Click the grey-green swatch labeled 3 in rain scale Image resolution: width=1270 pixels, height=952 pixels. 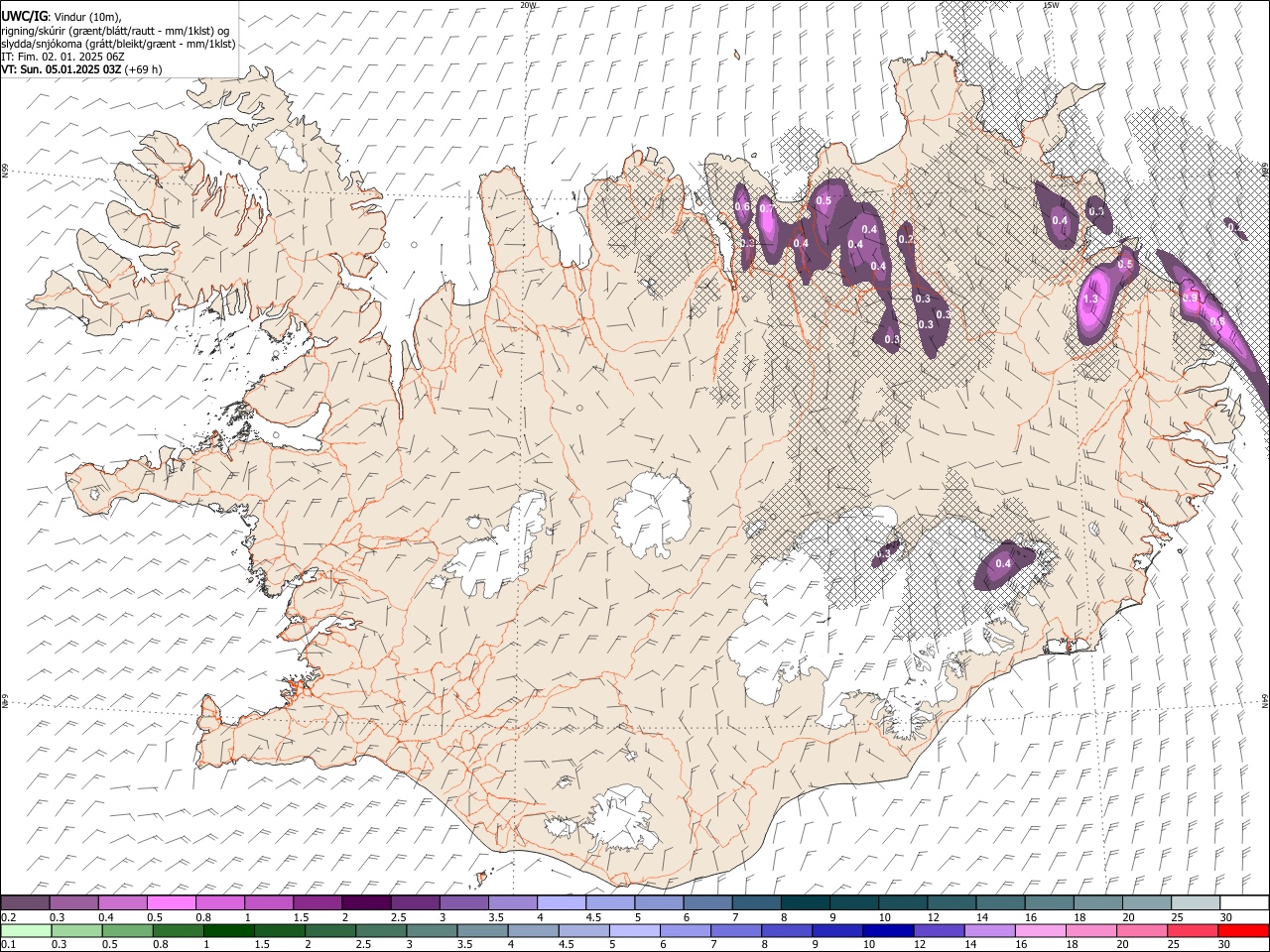pos(433,930)
